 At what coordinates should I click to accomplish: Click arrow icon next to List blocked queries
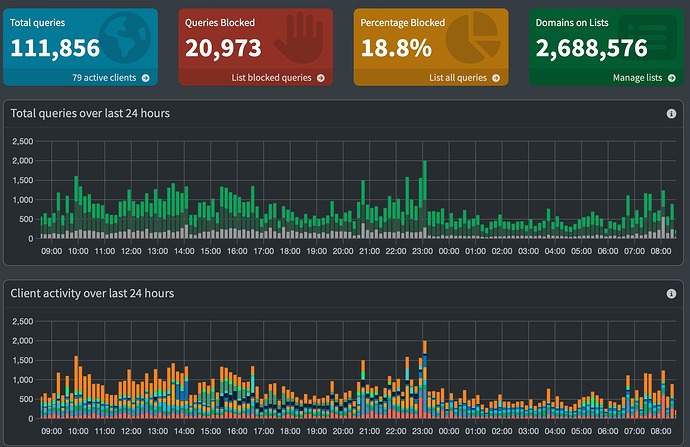click(x=320, y=78)
